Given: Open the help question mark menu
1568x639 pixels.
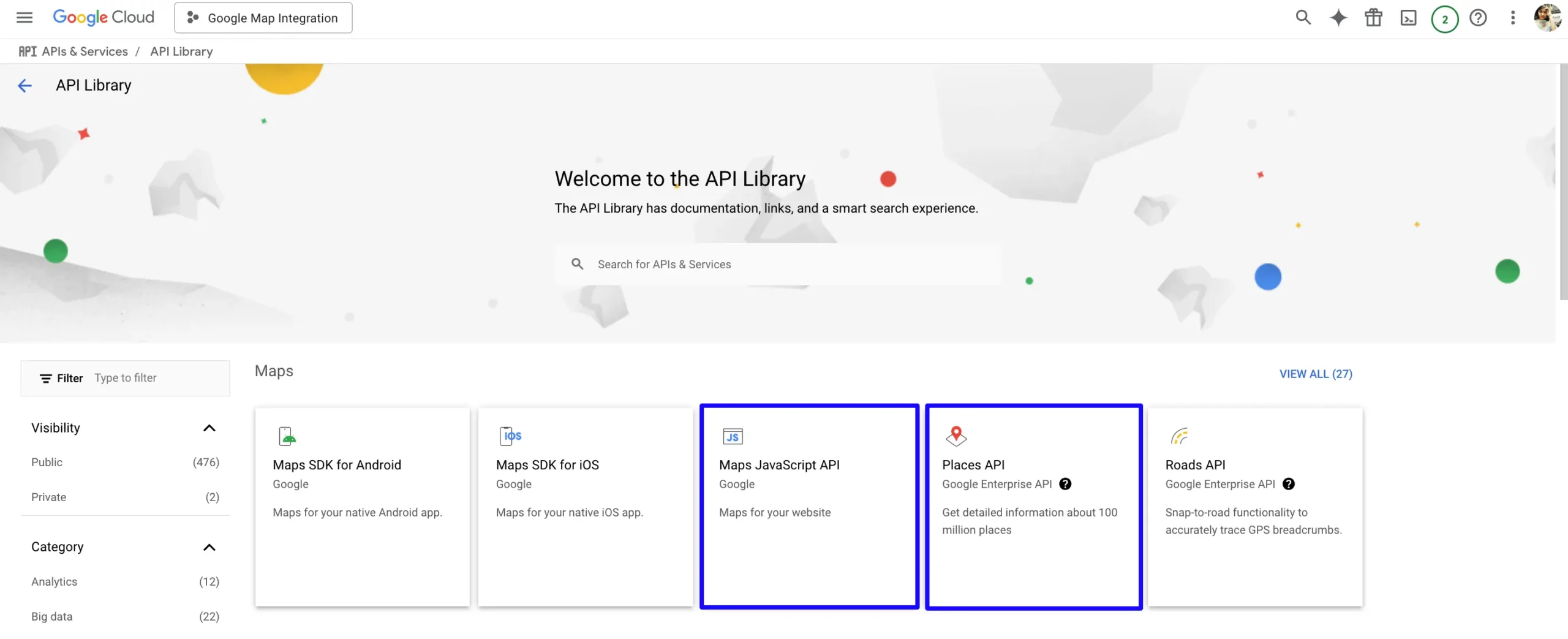Looking at the screenshot, I should pyautogui.click(x=1478, y=18).
